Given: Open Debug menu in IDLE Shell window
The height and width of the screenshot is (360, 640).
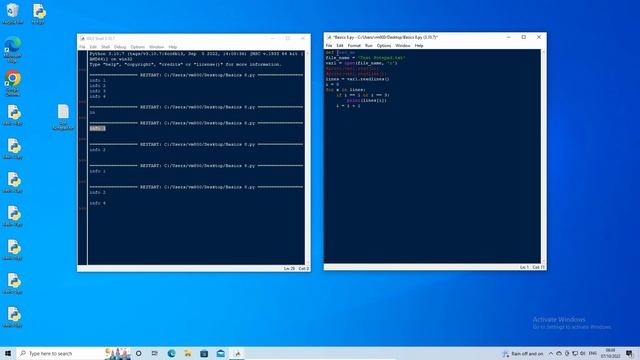Looking at the screenshot, I should click(120, 47).
